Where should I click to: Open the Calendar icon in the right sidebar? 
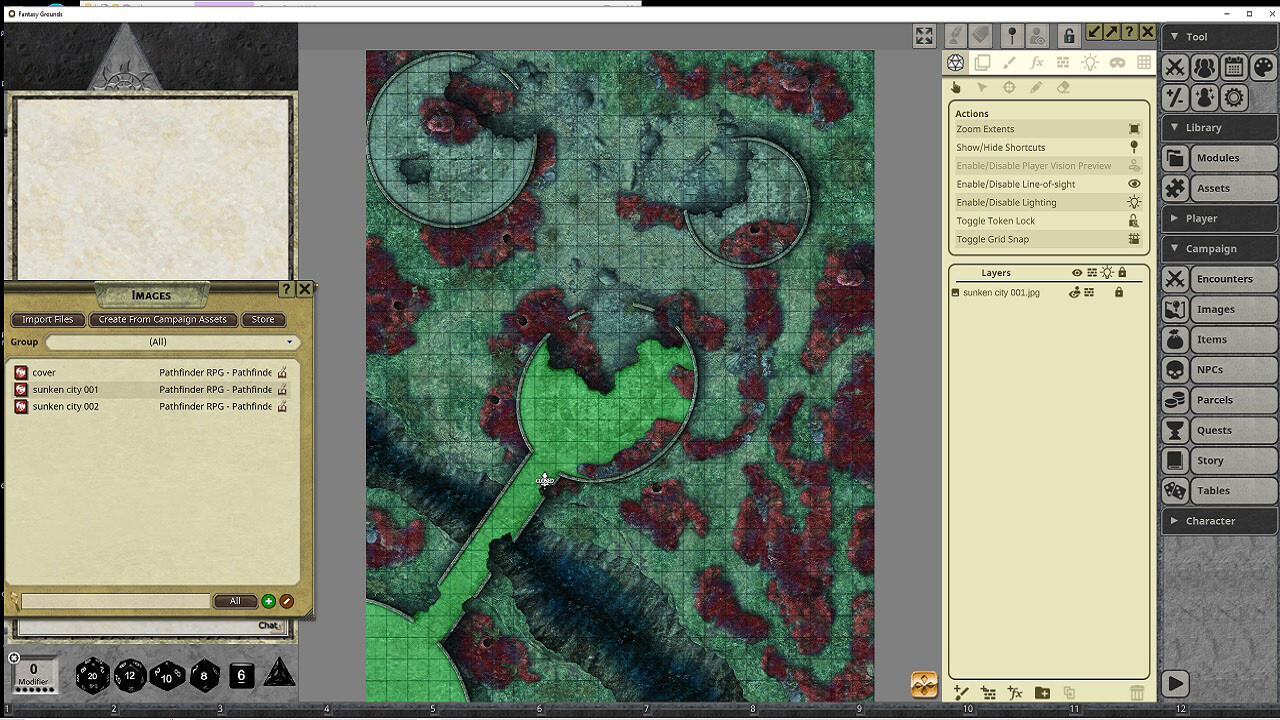click(x=1232, y=67)
